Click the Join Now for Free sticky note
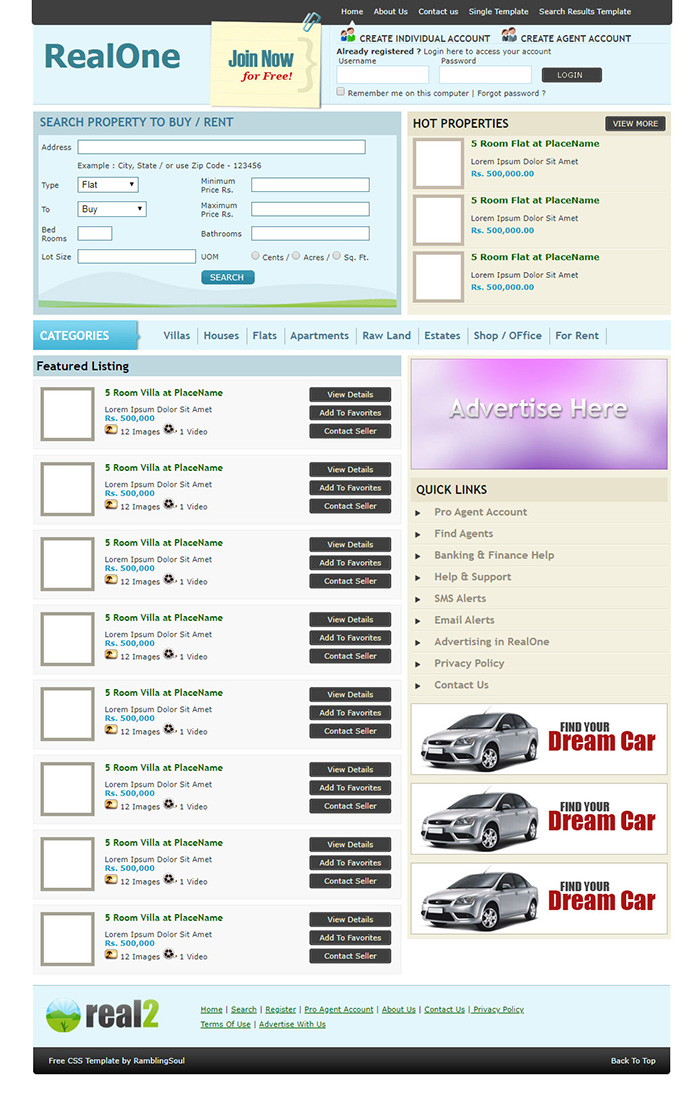 265,64
